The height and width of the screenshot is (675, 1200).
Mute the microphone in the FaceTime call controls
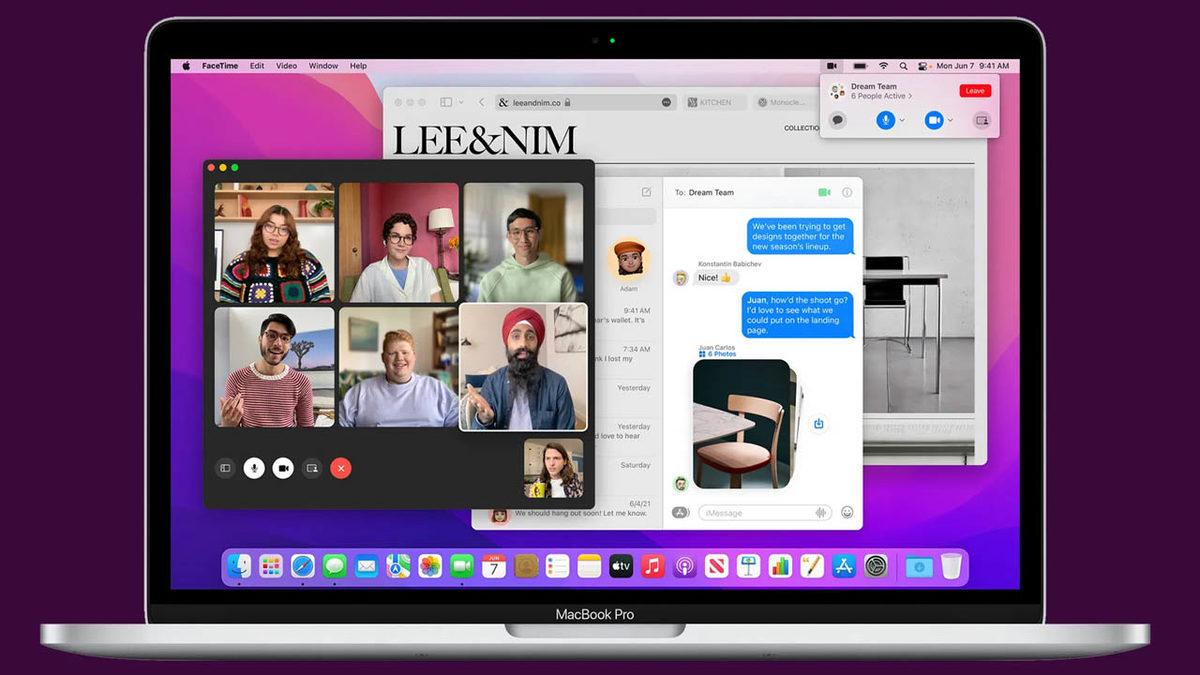coord(252,467)
